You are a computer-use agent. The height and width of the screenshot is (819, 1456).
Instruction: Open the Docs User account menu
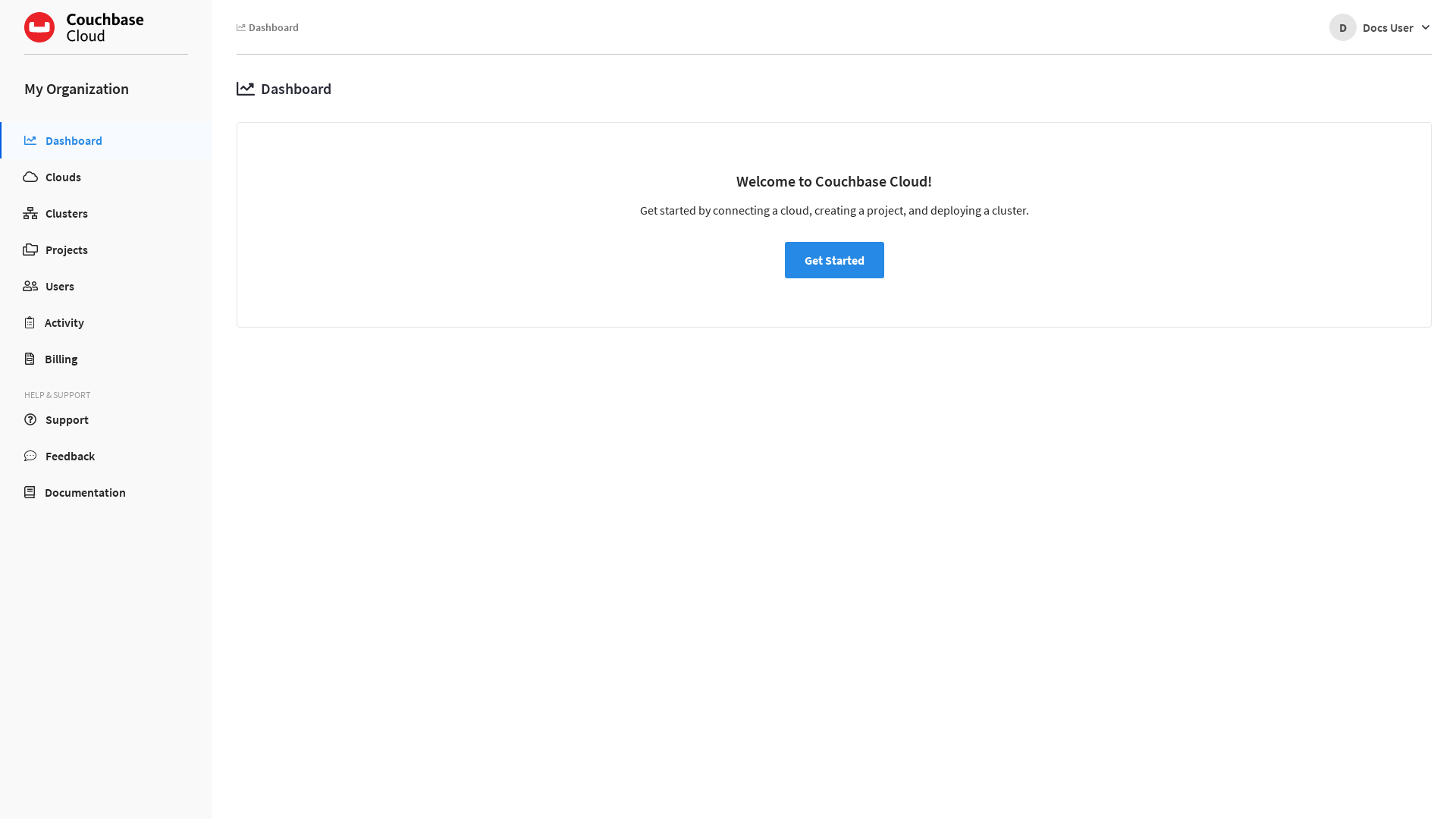point(1387,27)
